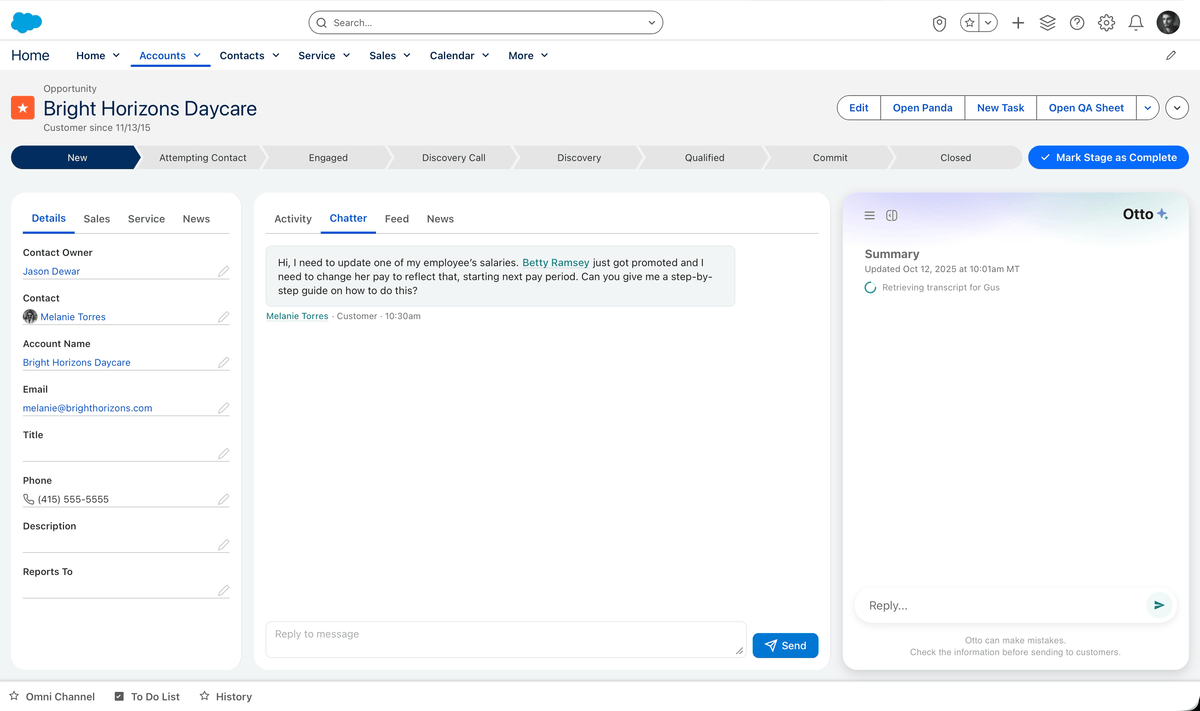Open dropdown arrow beside Open QA Sheet
This screenshot has height=711, width=1200.
1148,108
